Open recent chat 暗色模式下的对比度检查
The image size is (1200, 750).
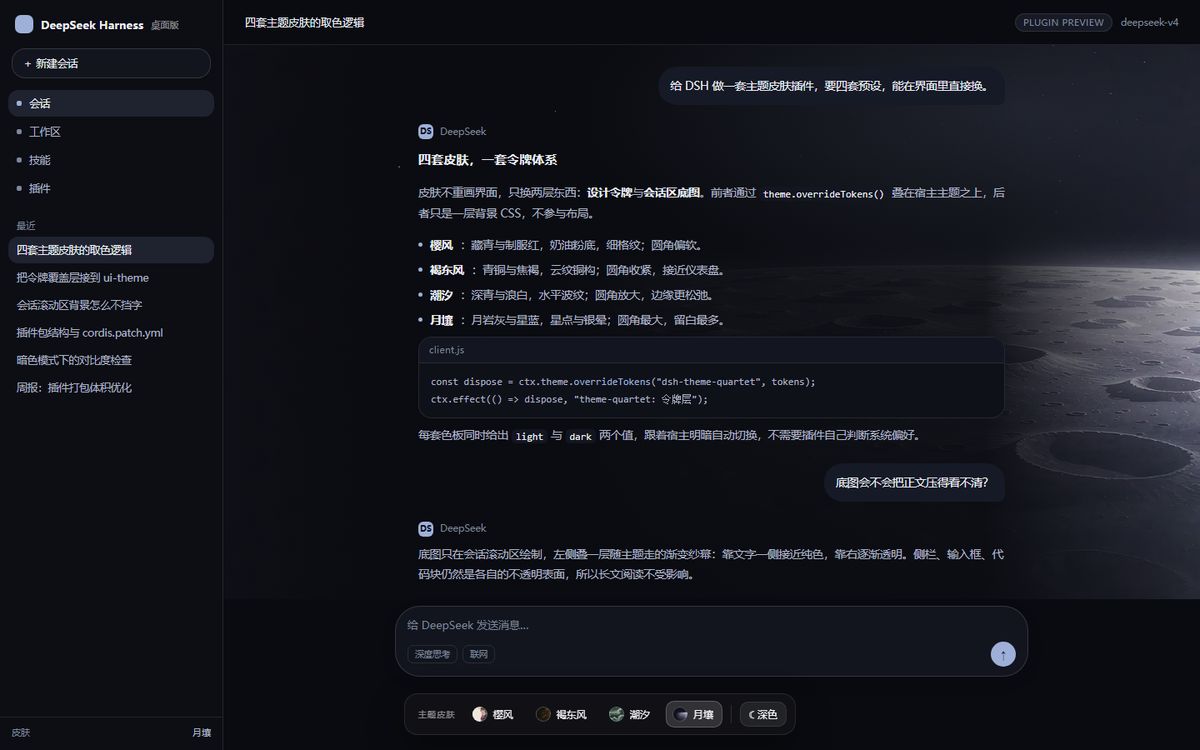(111, 360)
